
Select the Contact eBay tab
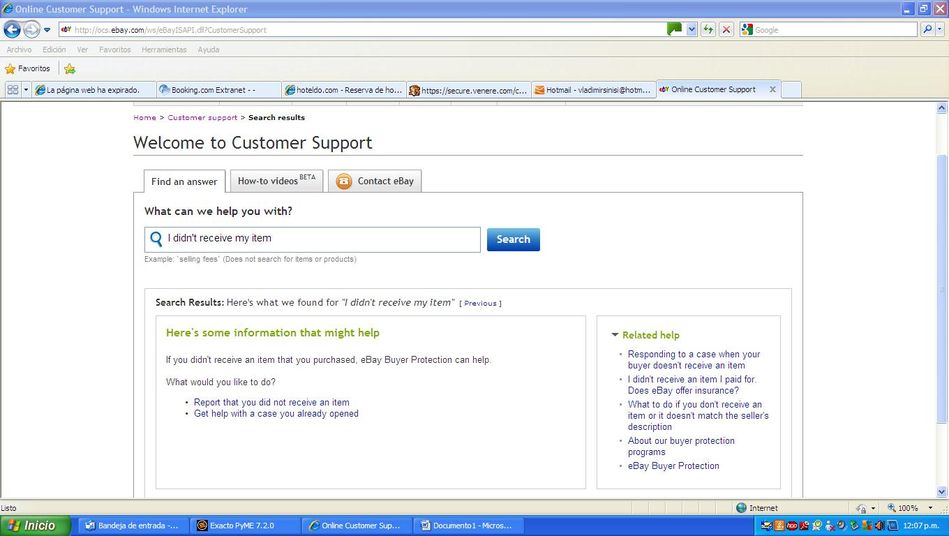(x=375, y=180)
